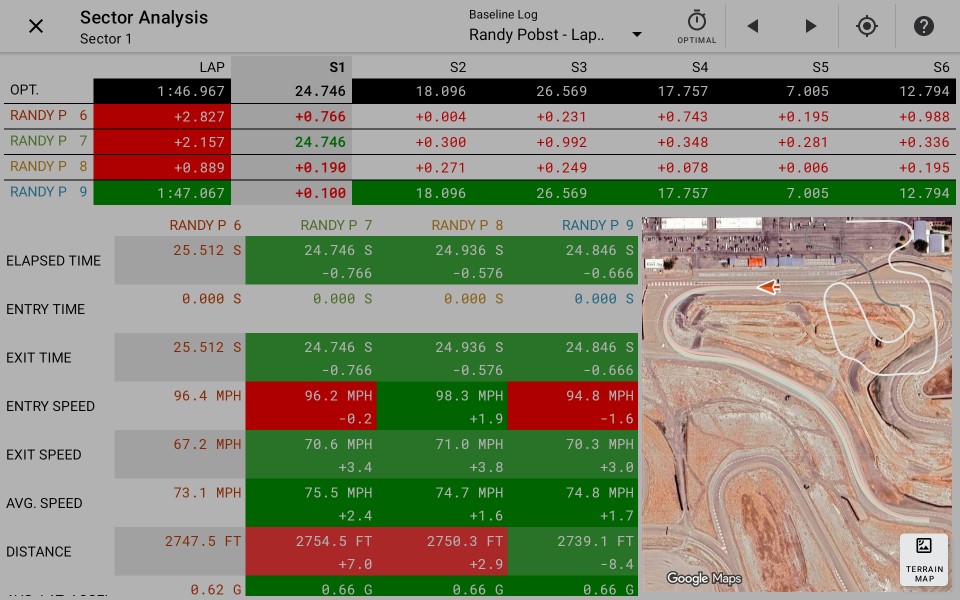Select the RANDY P 9 lap row

(480, 193)
